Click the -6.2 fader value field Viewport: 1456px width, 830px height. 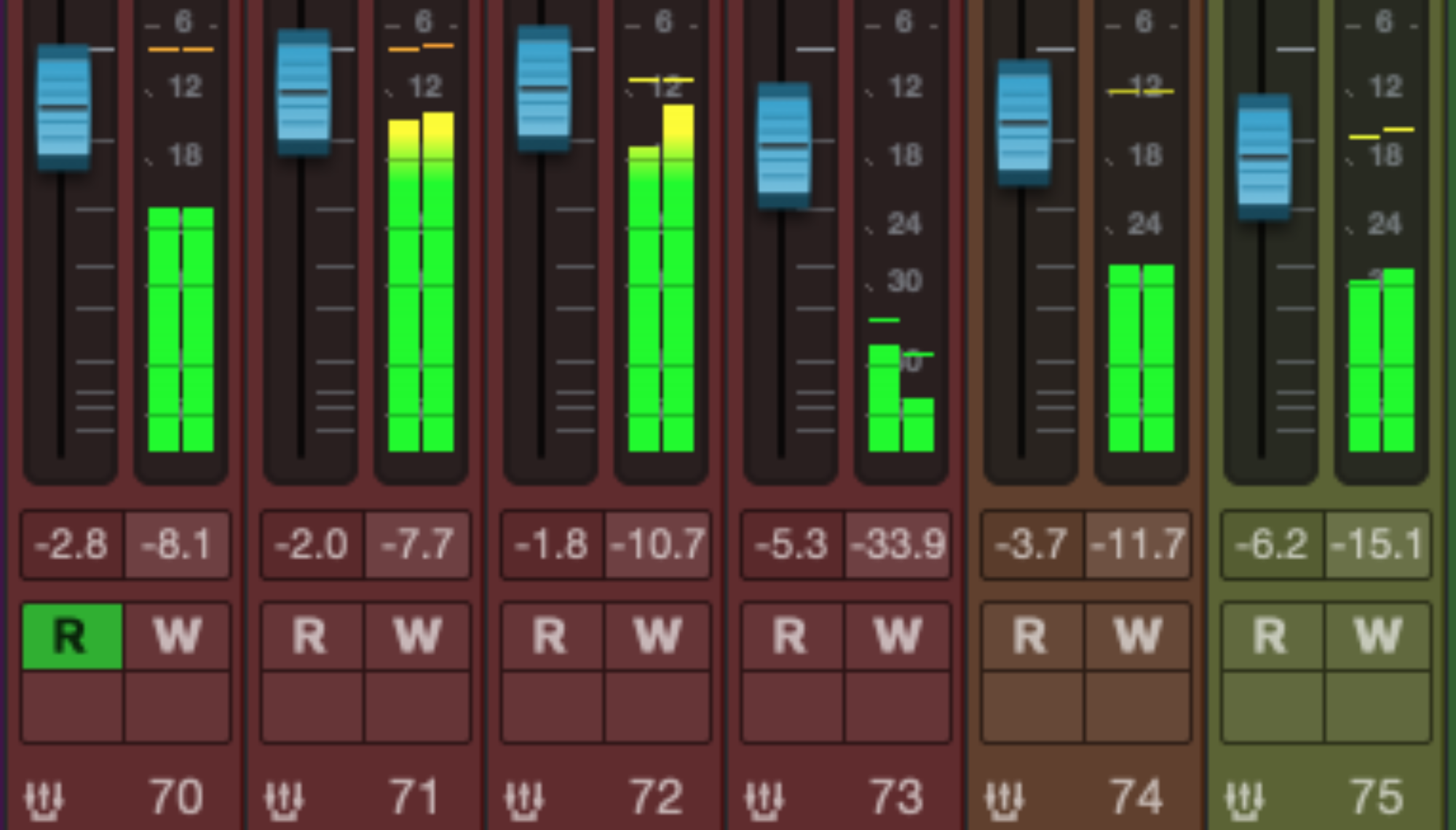point(1271,545)
